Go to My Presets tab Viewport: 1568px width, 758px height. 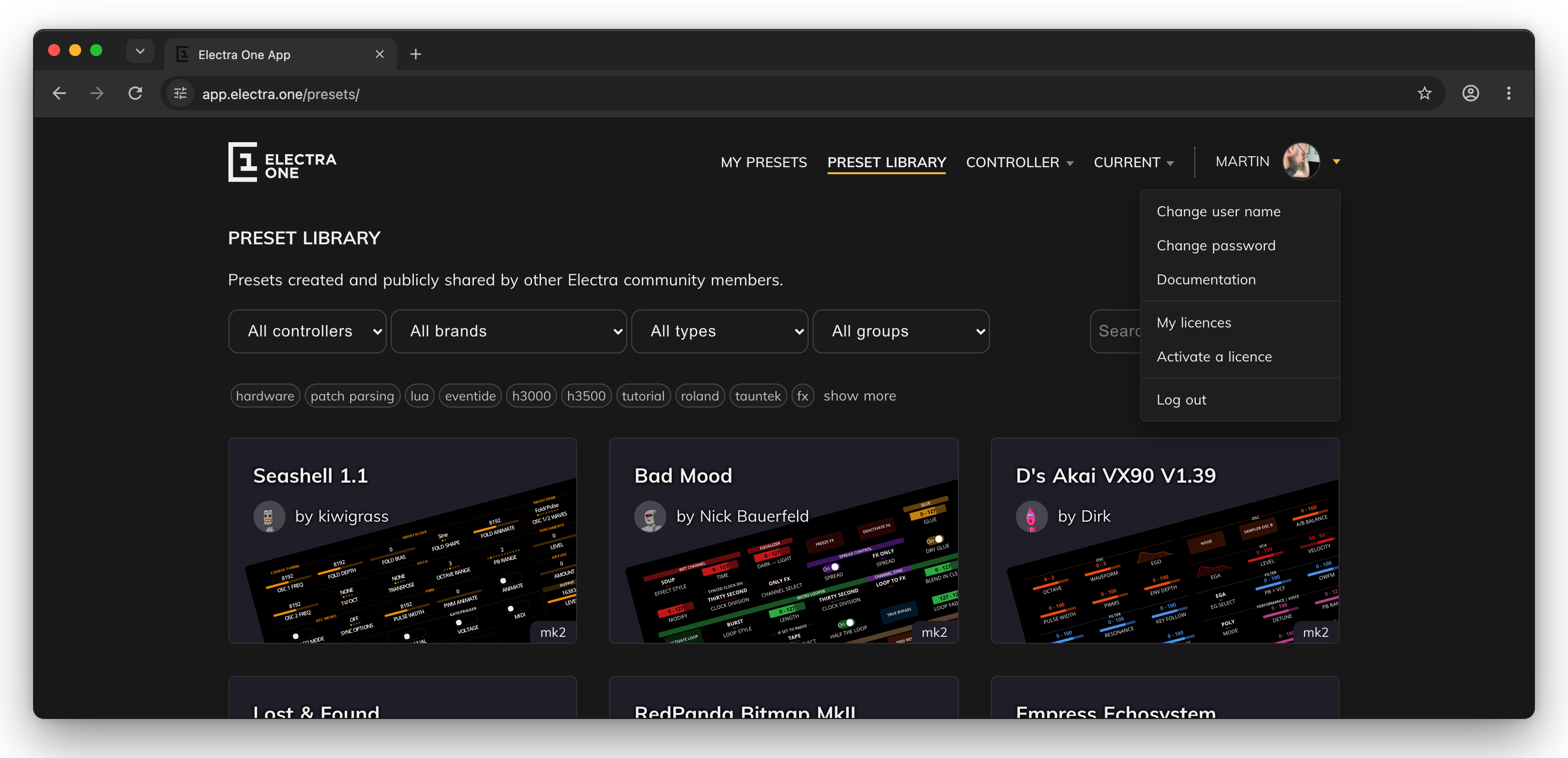pyautogui.click(x=763, y=162)
